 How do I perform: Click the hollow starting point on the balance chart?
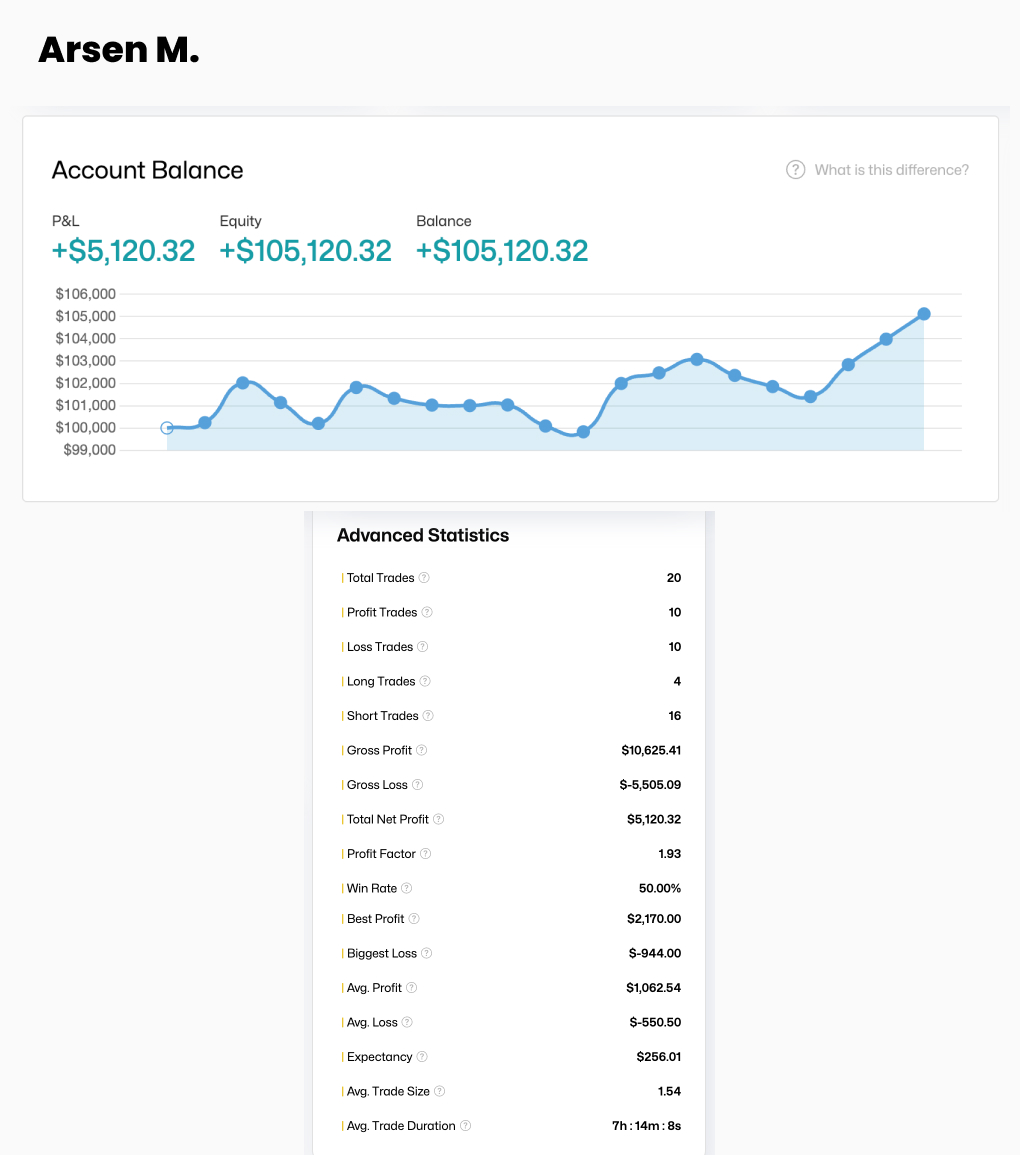167,428
